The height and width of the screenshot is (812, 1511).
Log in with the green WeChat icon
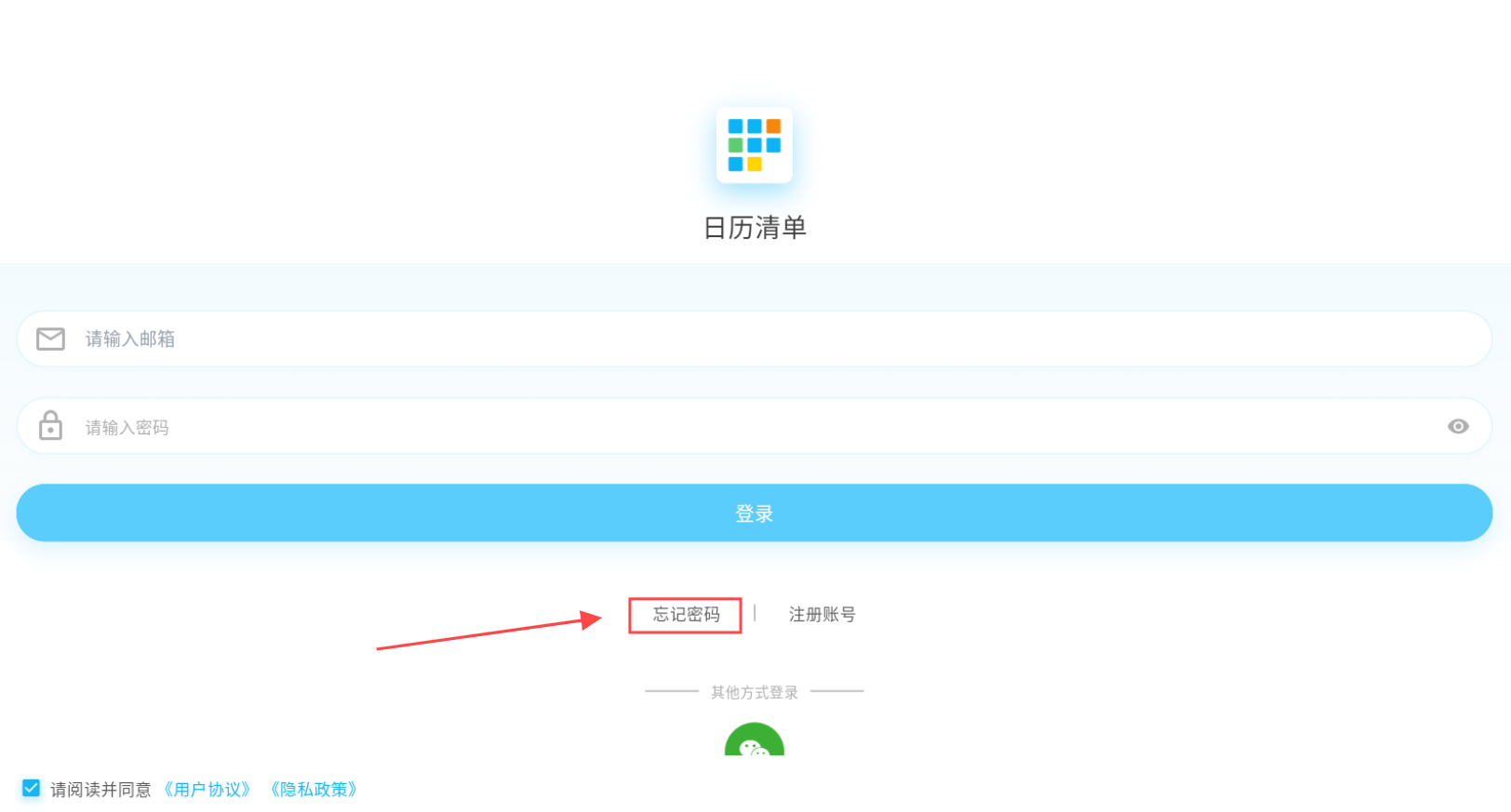pos(755,740)
